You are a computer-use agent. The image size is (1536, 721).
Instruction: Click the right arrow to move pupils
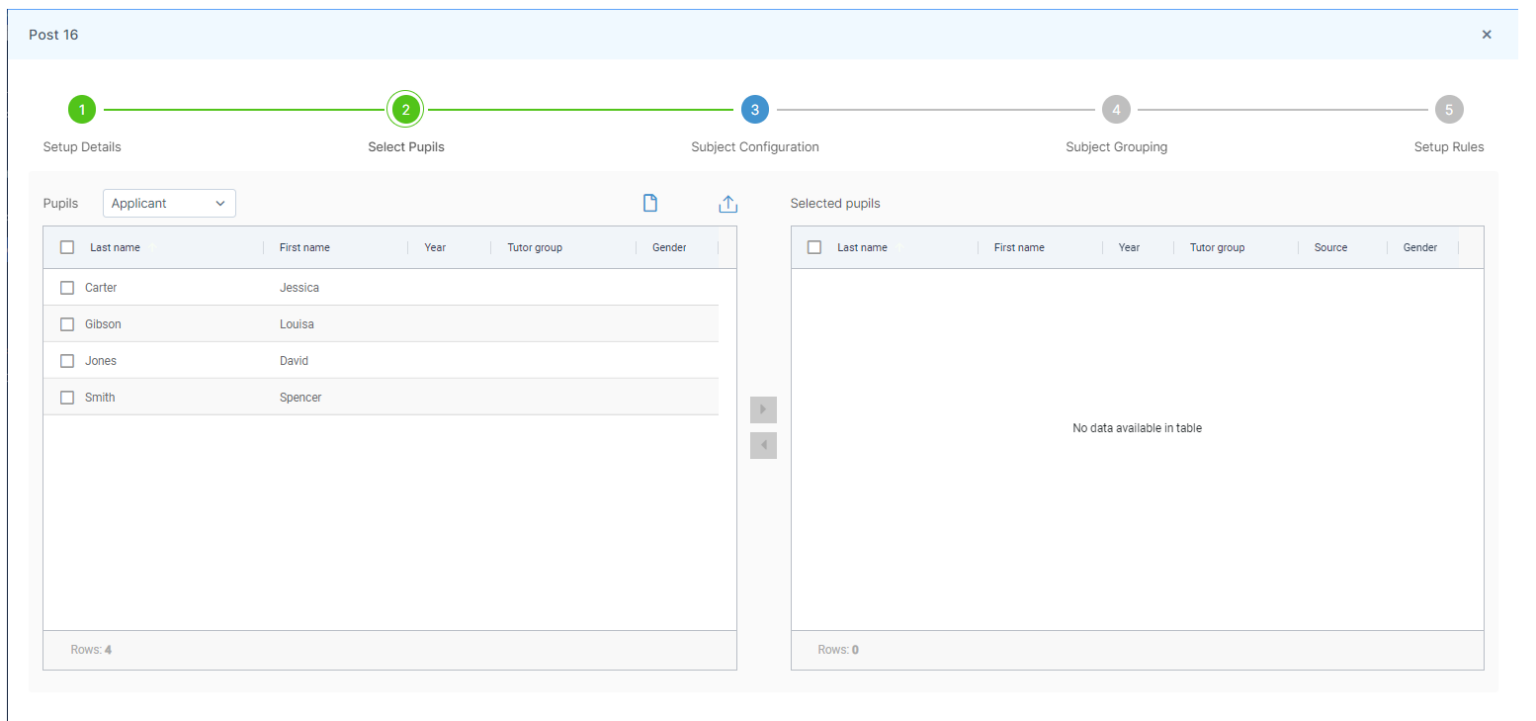tap(763, 409)
